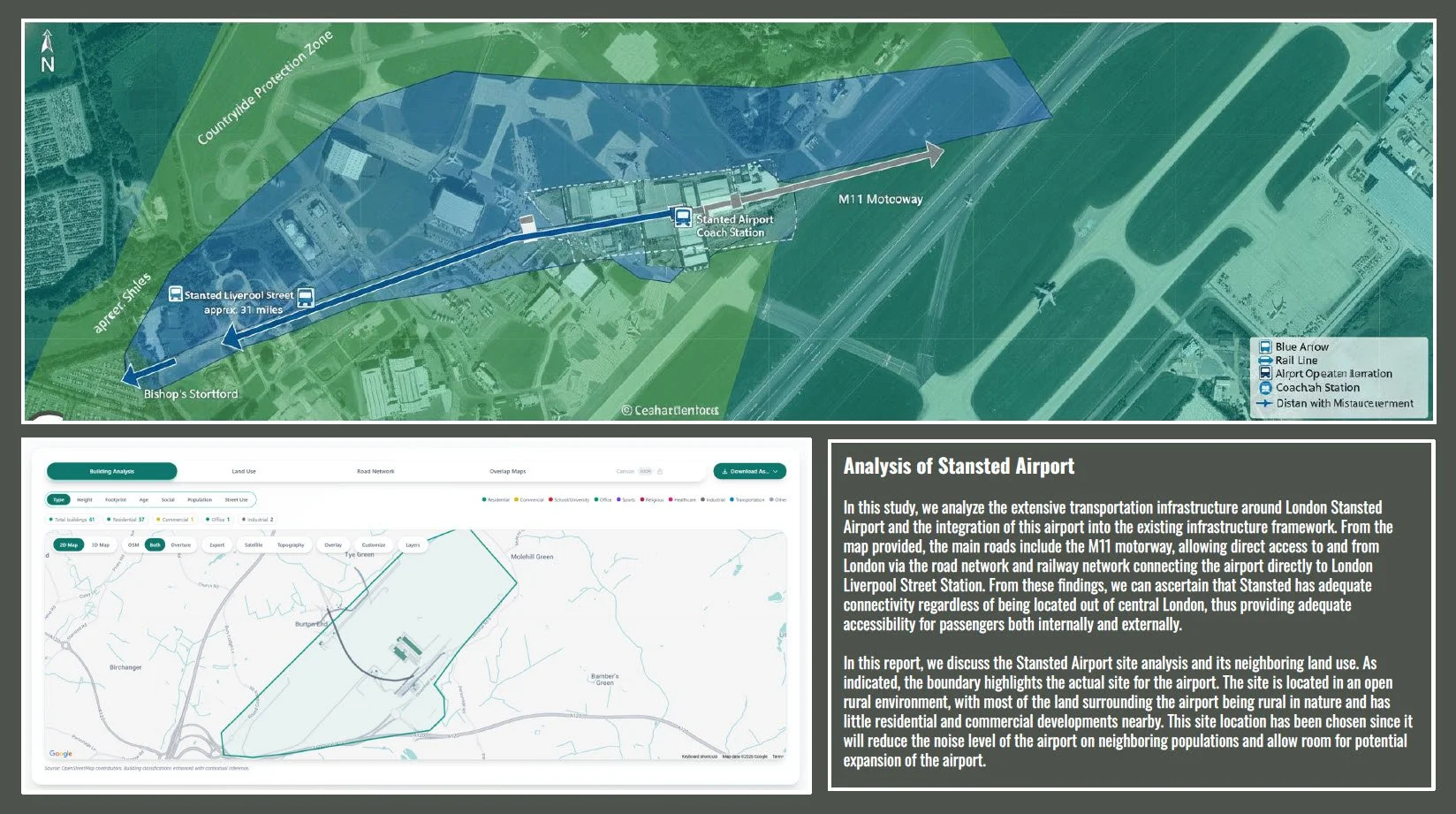Choose OSM as data source
Screen dimensions: 1456x814
[133, 544]
